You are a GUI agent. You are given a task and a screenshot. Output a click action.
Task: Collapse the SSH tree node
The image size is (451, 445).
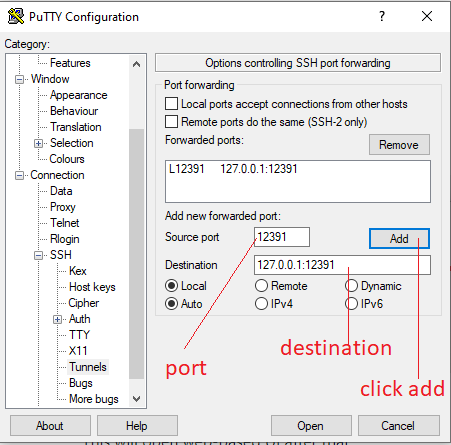[x=38, y=255]
